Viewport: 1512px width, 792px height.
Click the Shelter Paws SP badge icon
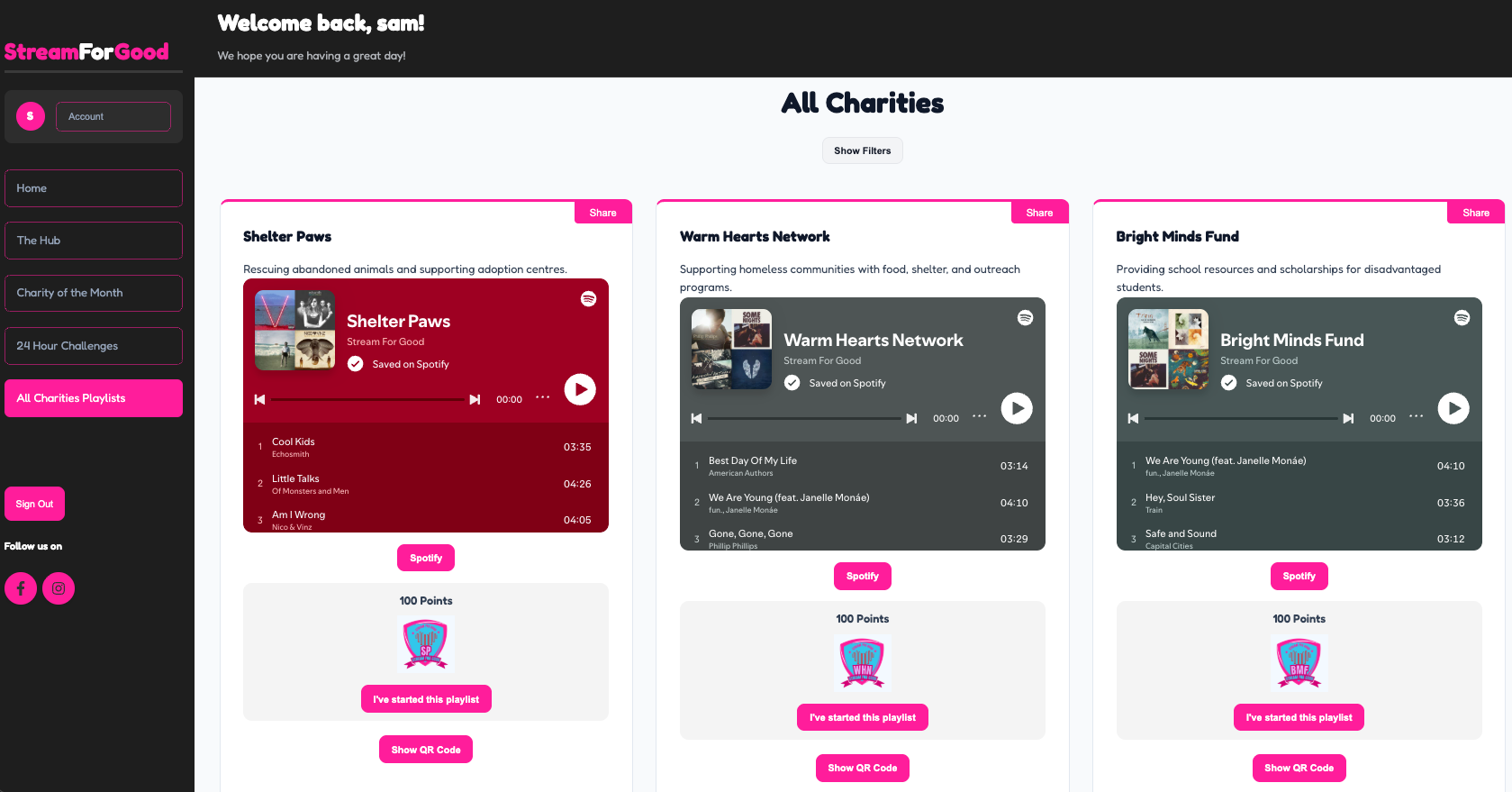point(426,644)
